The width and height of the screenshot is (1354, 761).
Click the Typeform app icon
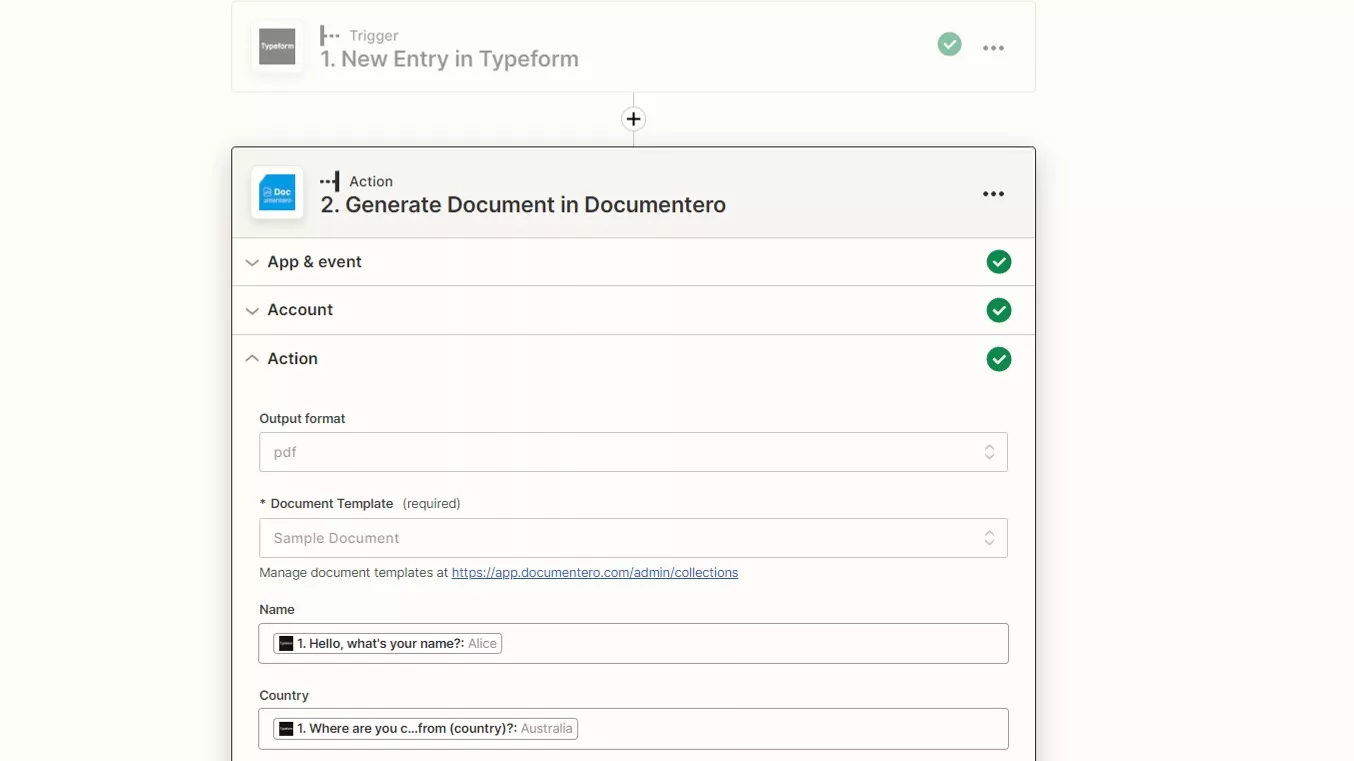coord(277,47)
